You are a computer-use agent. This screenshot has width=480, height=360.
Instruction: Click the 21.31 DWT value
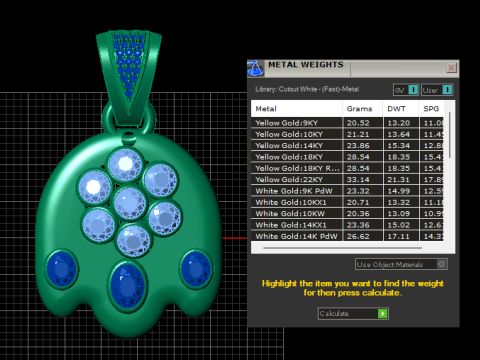[x=399, y=180]
